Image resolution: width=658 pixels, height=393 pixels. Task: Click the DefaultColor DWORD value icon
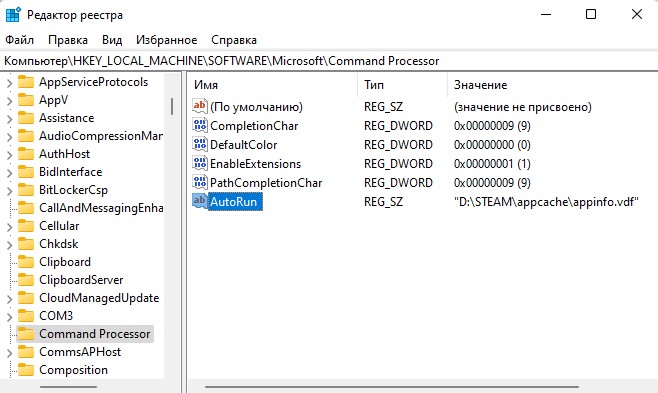coord(200,144)
